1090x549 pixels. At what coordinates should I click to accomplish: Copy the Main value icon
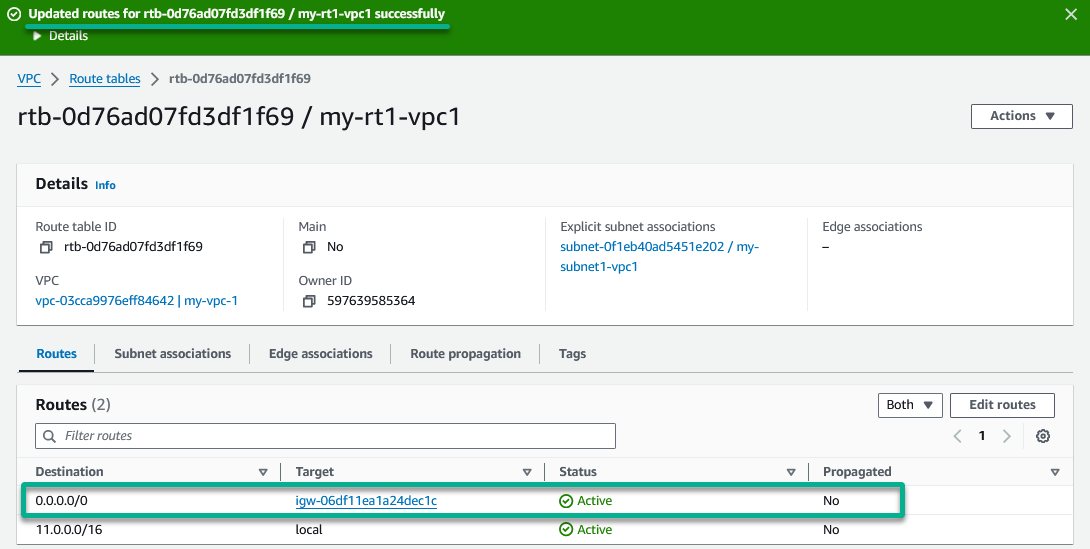pyautogui.click(x=309, y=247)
